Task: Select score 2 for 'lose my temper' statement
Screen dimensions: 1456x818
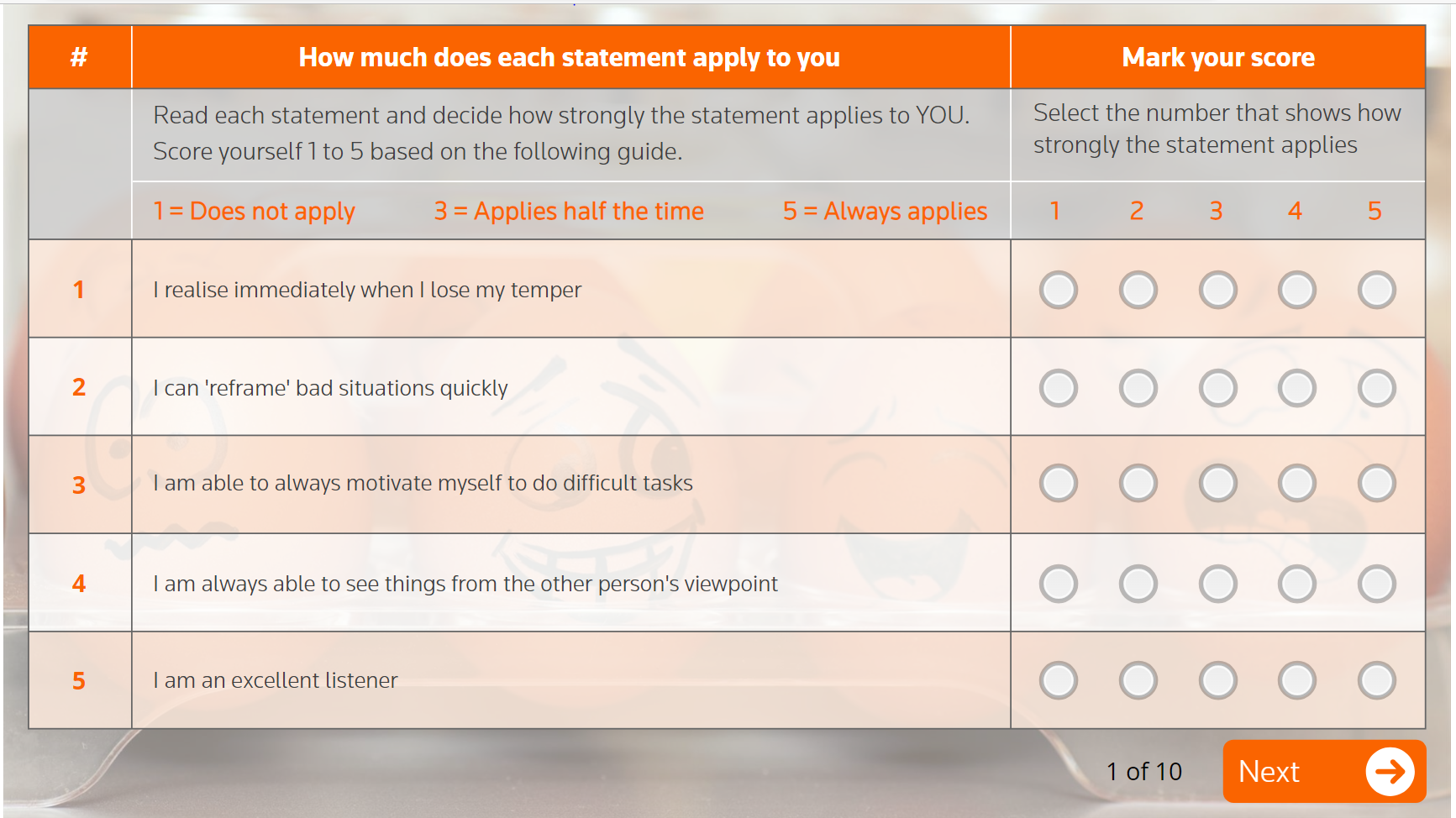Action: click(x=1138, y=290)
